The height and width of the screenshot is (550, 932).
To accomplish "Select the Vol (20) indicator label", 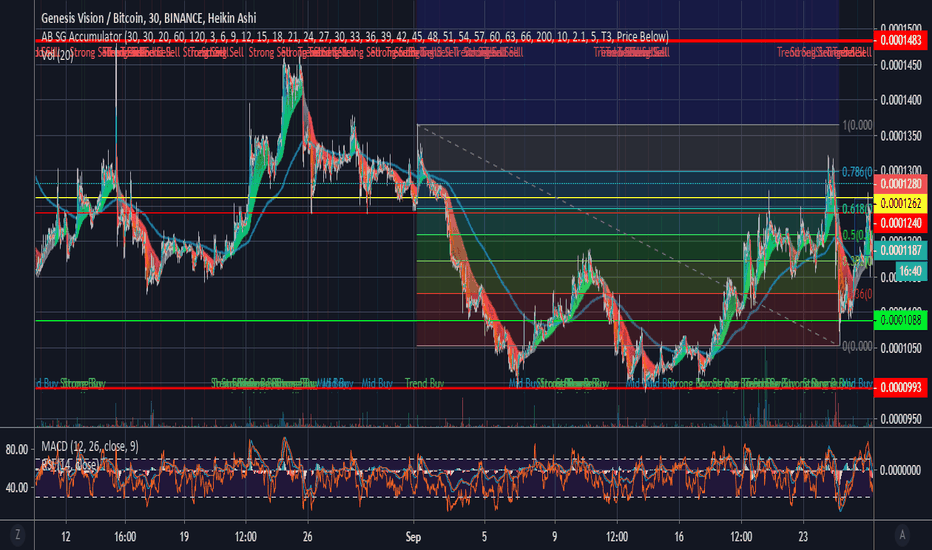I will [57, 56].
